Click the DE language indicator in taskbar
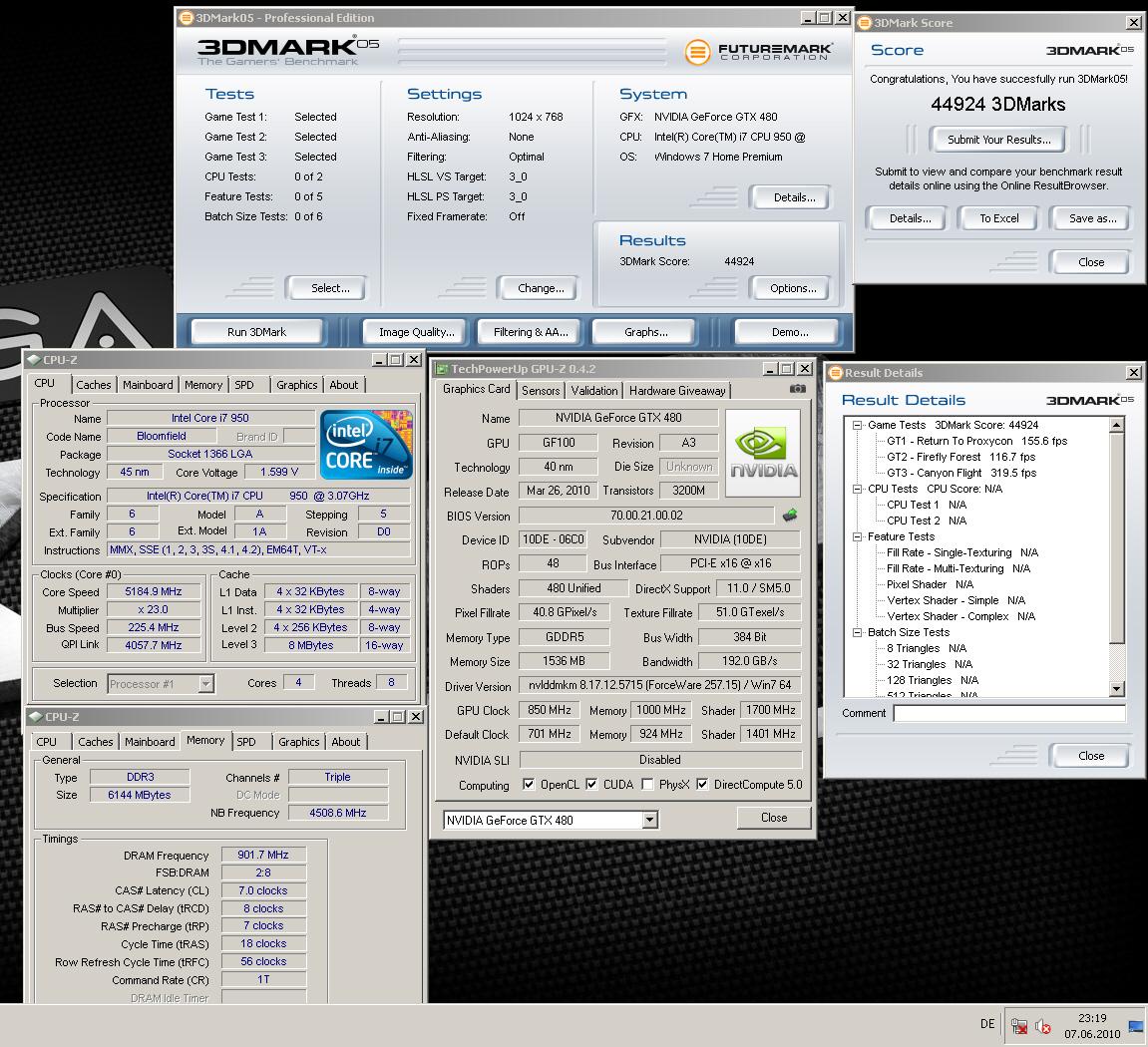The width and height of the screenshot is (1148, 1047). [x=987, y=1024]
